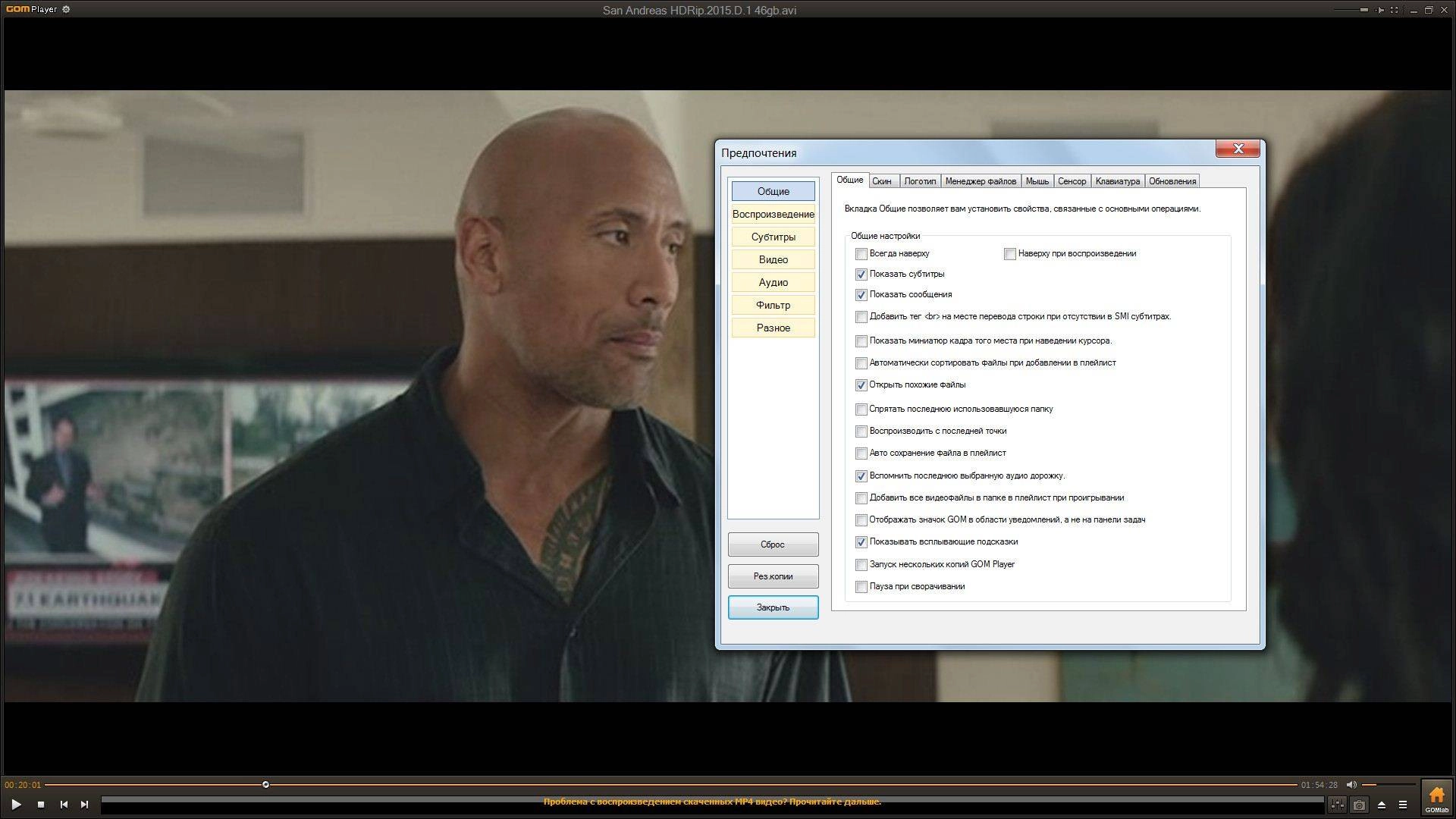
Task: Stop the video with the Stop button
Action: pos(41,805)
